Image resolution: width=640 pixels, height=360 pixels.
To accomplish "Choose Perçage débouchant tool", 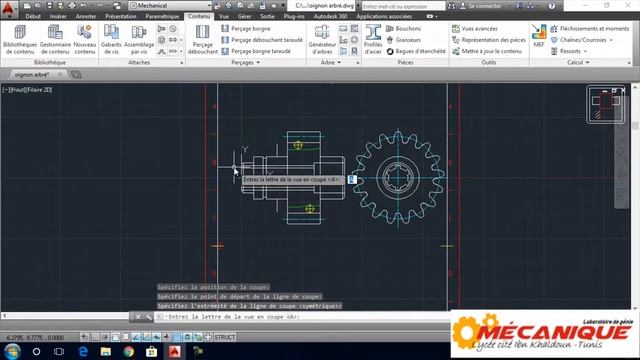I will click(202, 40).
